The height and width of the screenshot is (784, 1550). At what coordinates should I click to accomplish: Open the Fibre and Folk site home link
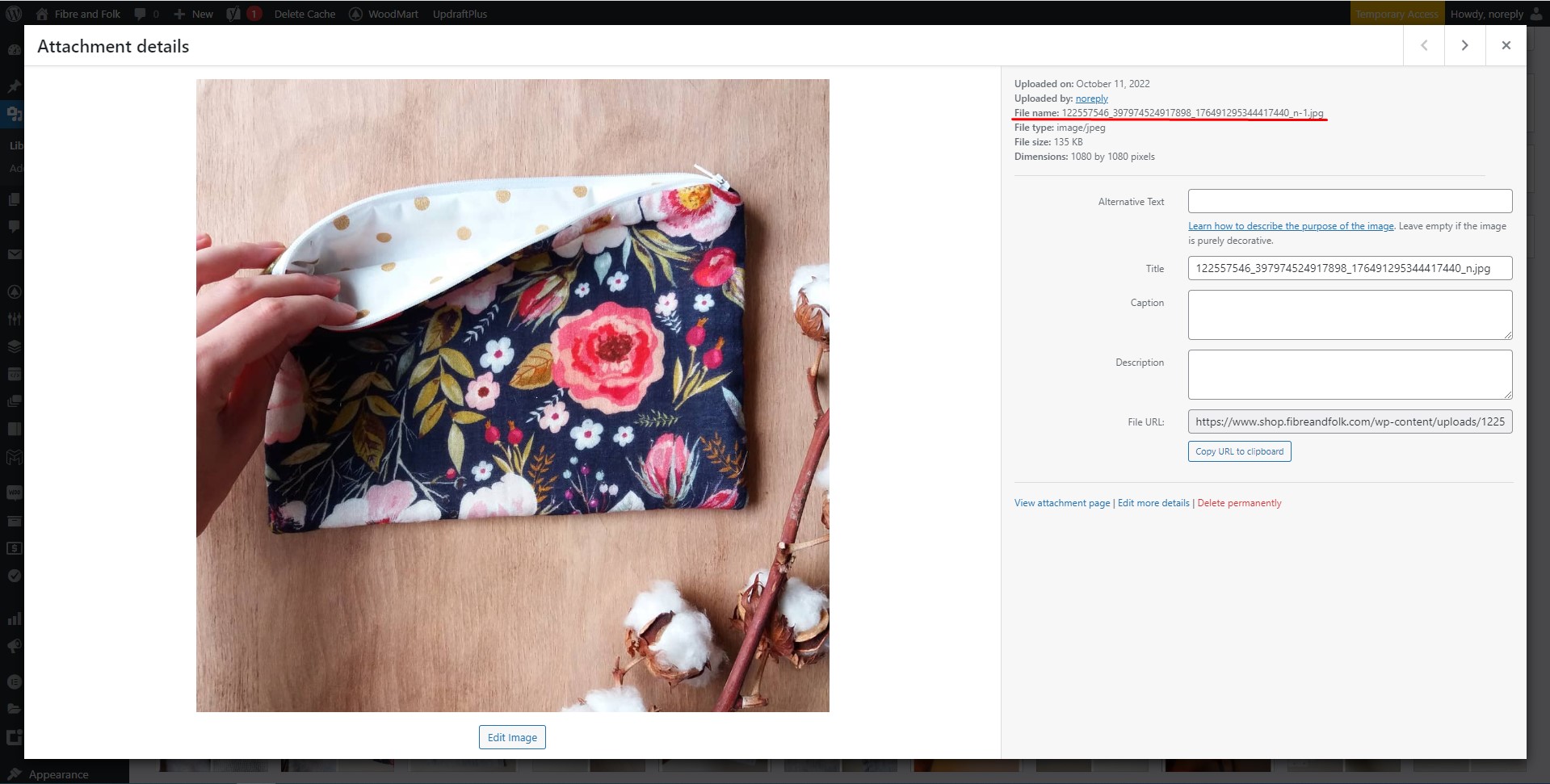click(78, 14)
